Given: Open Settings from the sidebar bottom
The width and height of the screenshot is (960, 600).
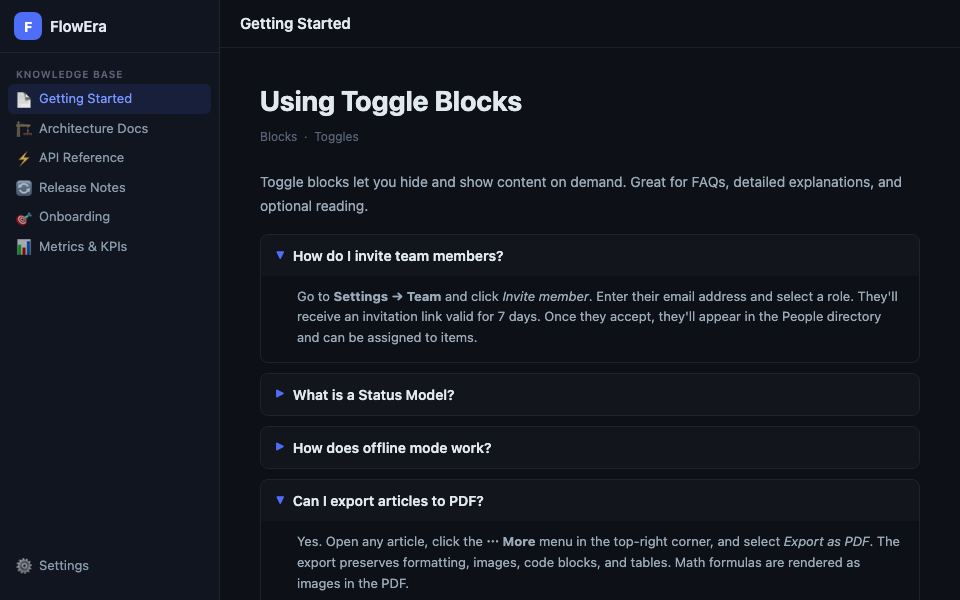Looking at the screenshot, I should pyautogui.click(x=64, y=566).
